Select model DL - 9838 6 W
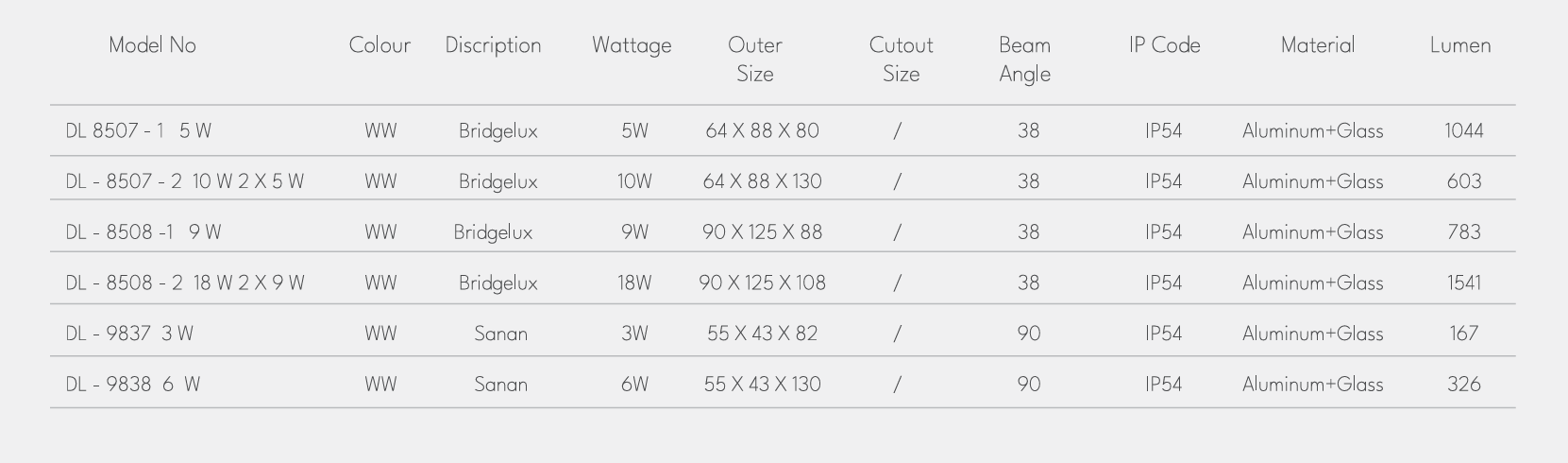The image size is (1568, 463). [133, 385]
